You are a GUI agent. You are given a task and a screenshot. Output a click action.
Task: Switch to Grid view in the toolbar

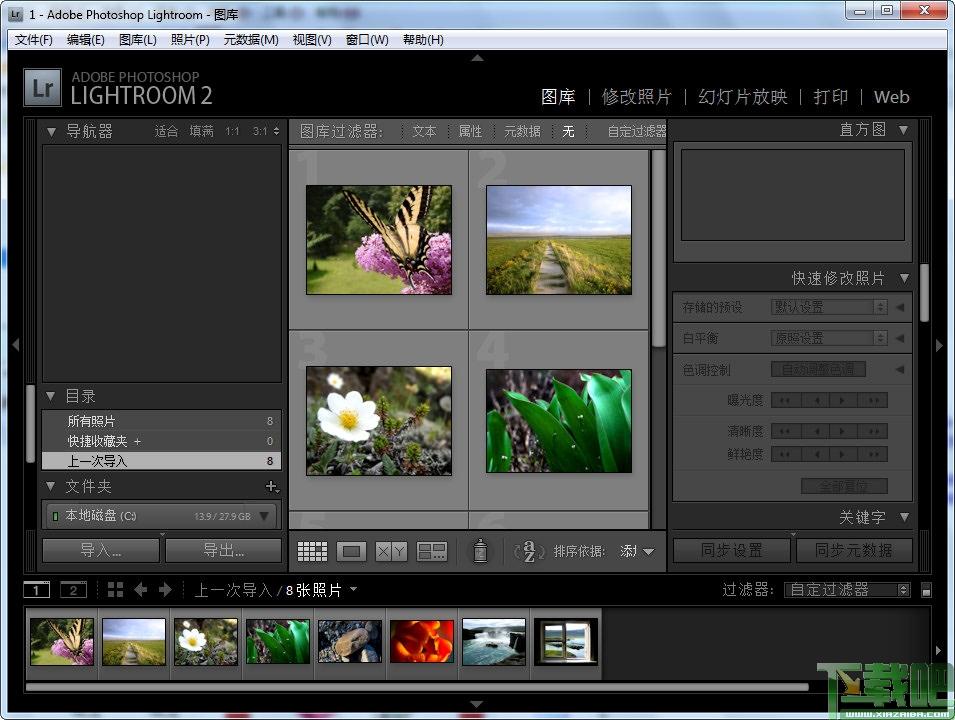[313, 551]
